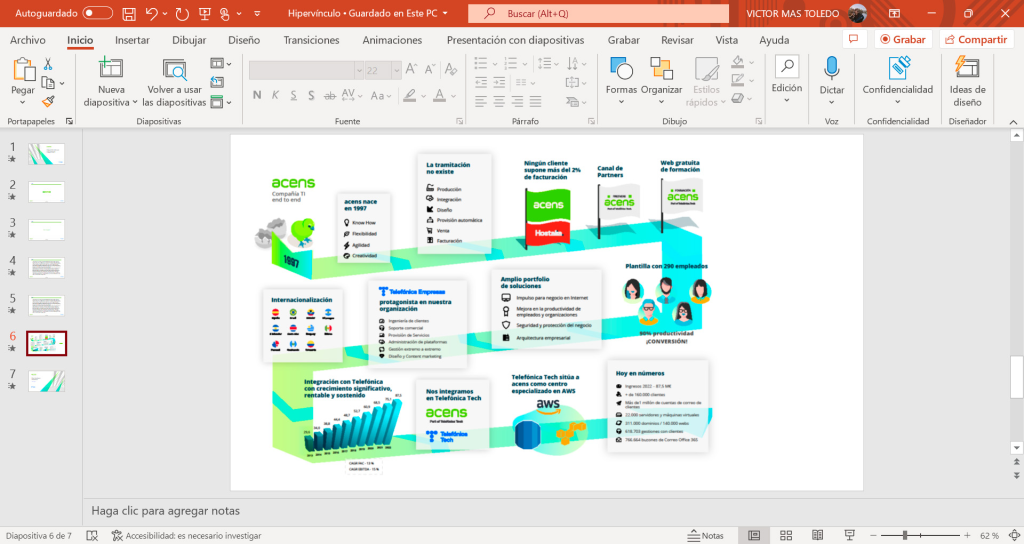Switch to Slide Sorter view
Screen dimensions: 1024x544
[786, 536]
